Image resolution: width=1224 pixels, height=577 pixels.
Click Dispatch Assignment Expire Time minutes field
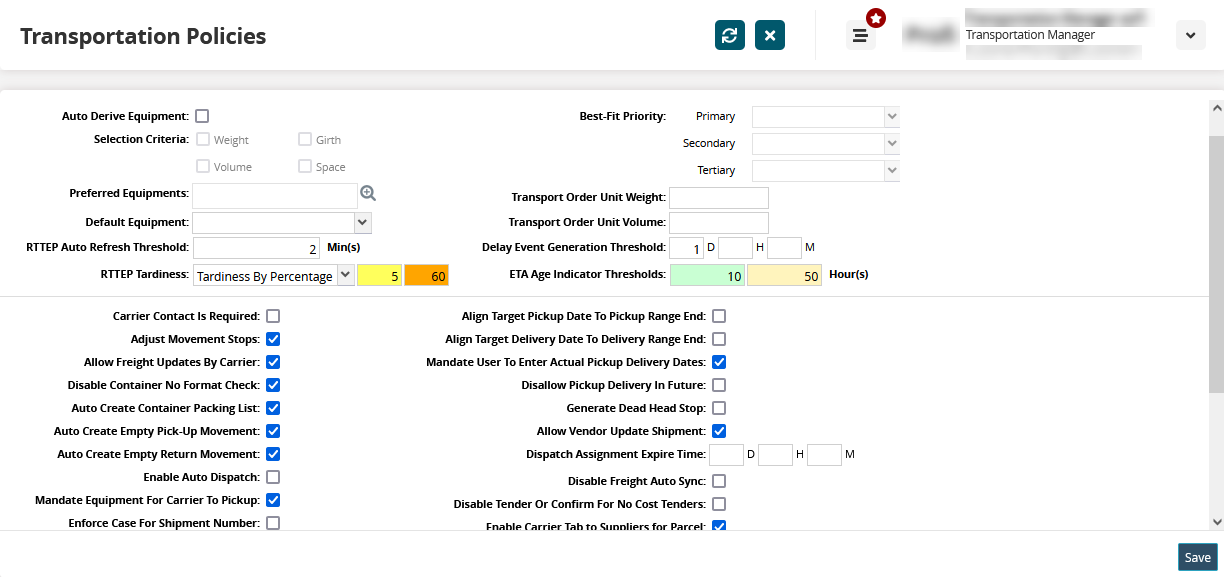tap(824, 455)
